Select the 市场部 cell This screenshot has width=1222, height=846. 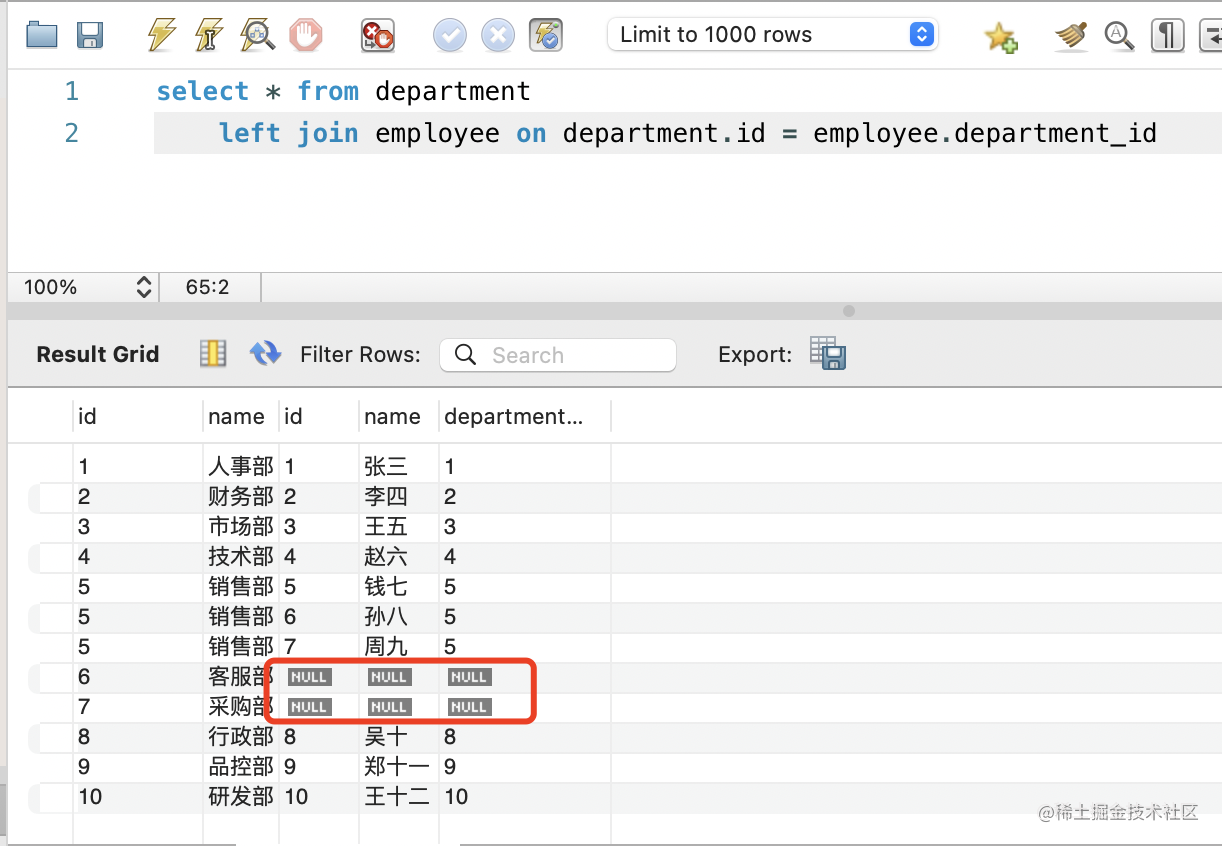tap(240, 526)
